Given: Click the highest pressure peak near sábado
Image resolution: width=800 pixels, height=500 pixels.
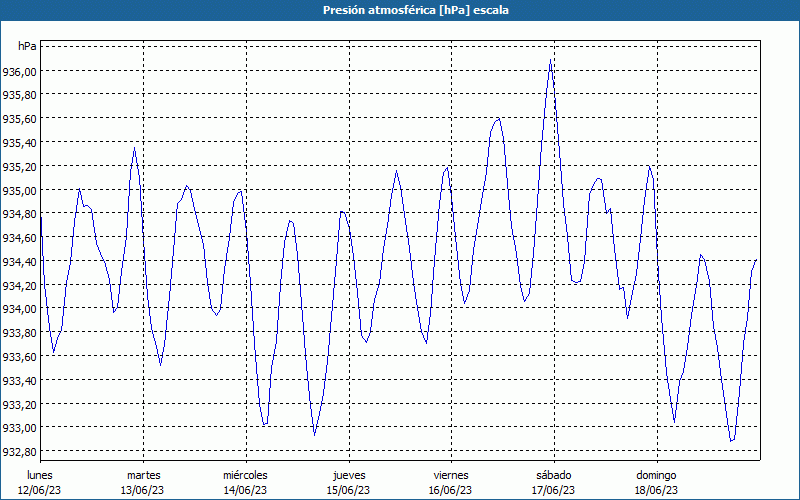Looking at the screenshot, I should [550, 60].
